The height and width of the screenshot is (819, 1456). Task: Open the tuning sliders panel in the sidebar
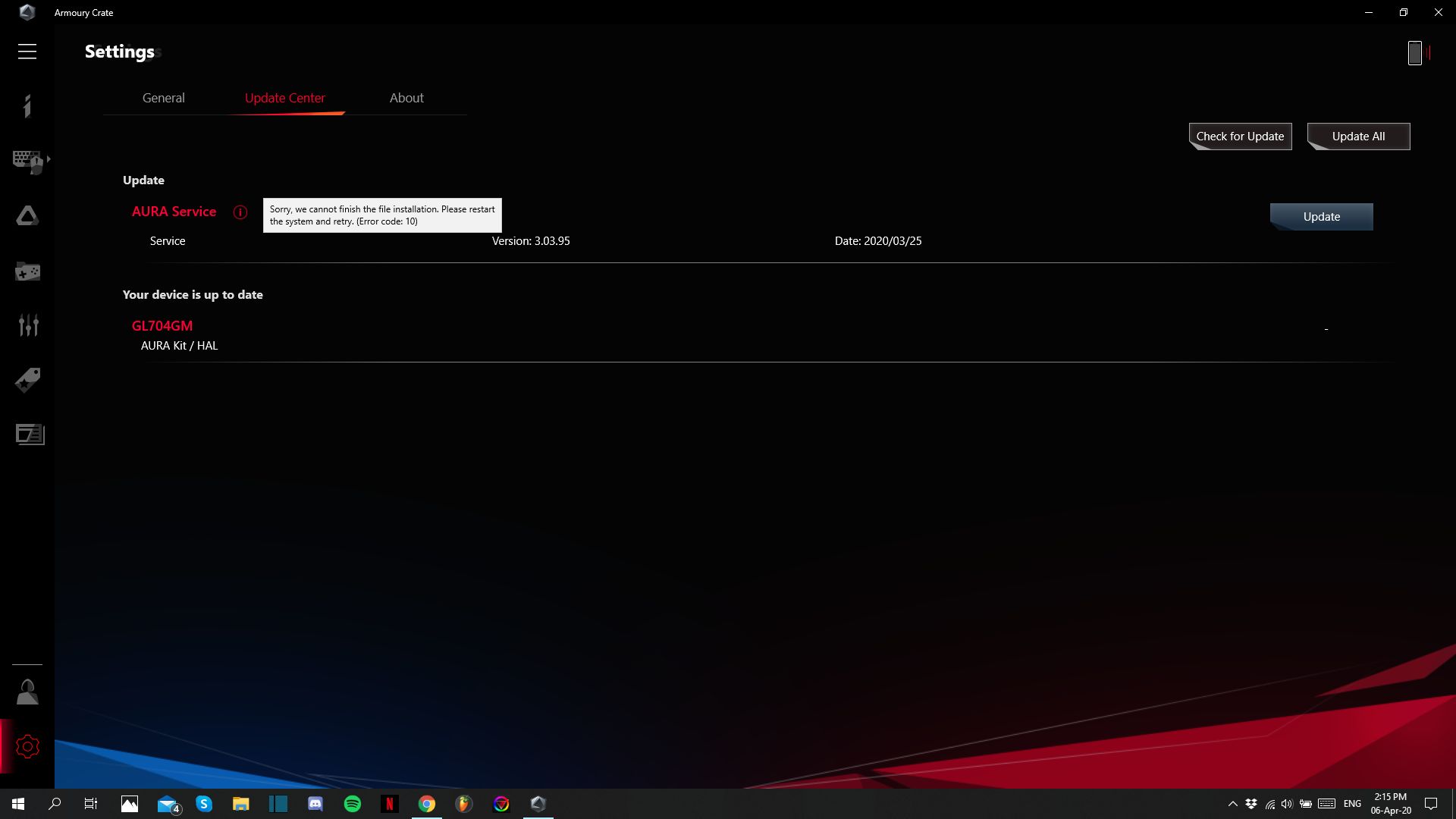(x=28, y=325)
